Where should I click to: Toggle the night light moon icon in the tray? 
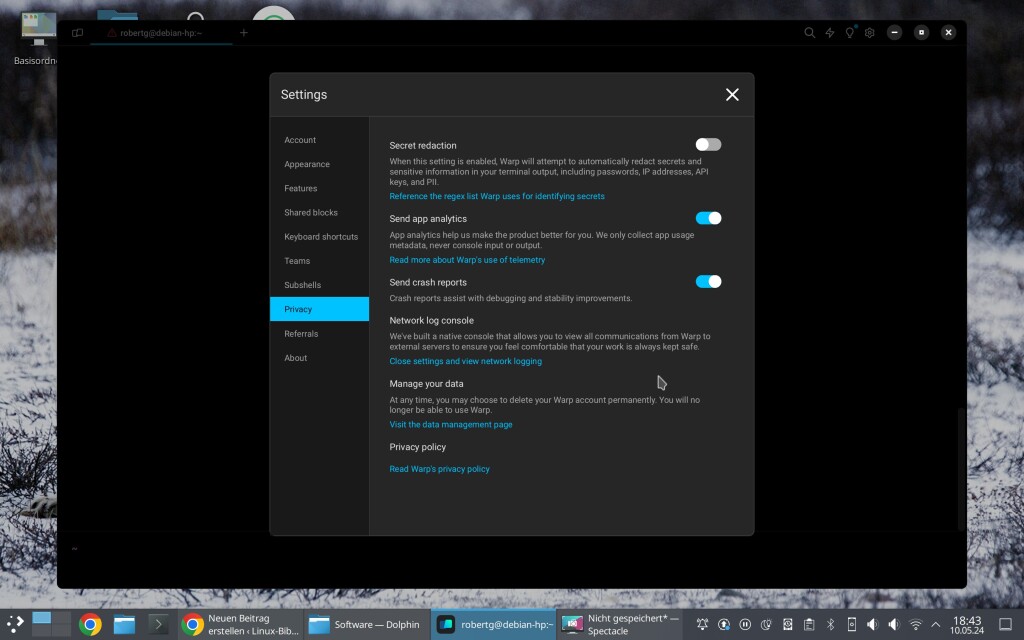(766, 624)
